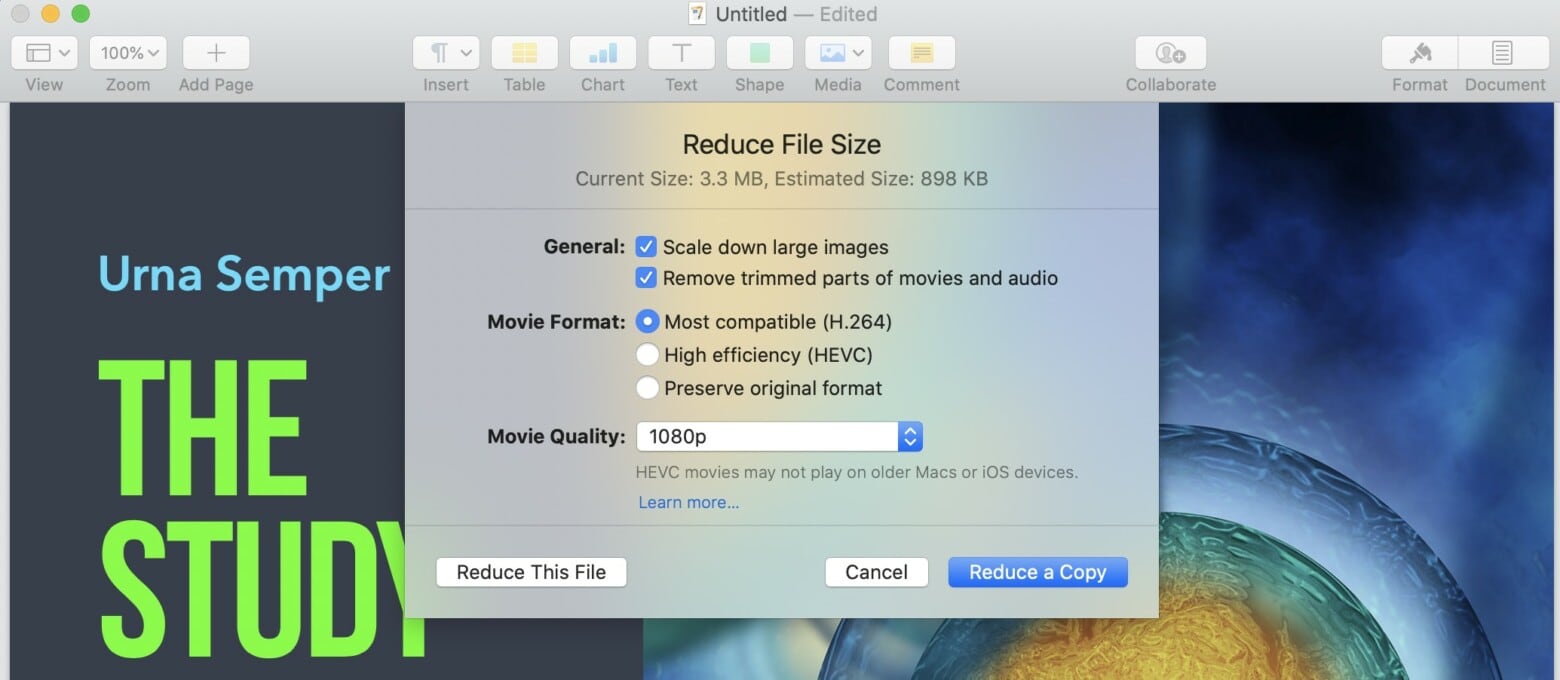Insert a Text box from toolbar

681,53
